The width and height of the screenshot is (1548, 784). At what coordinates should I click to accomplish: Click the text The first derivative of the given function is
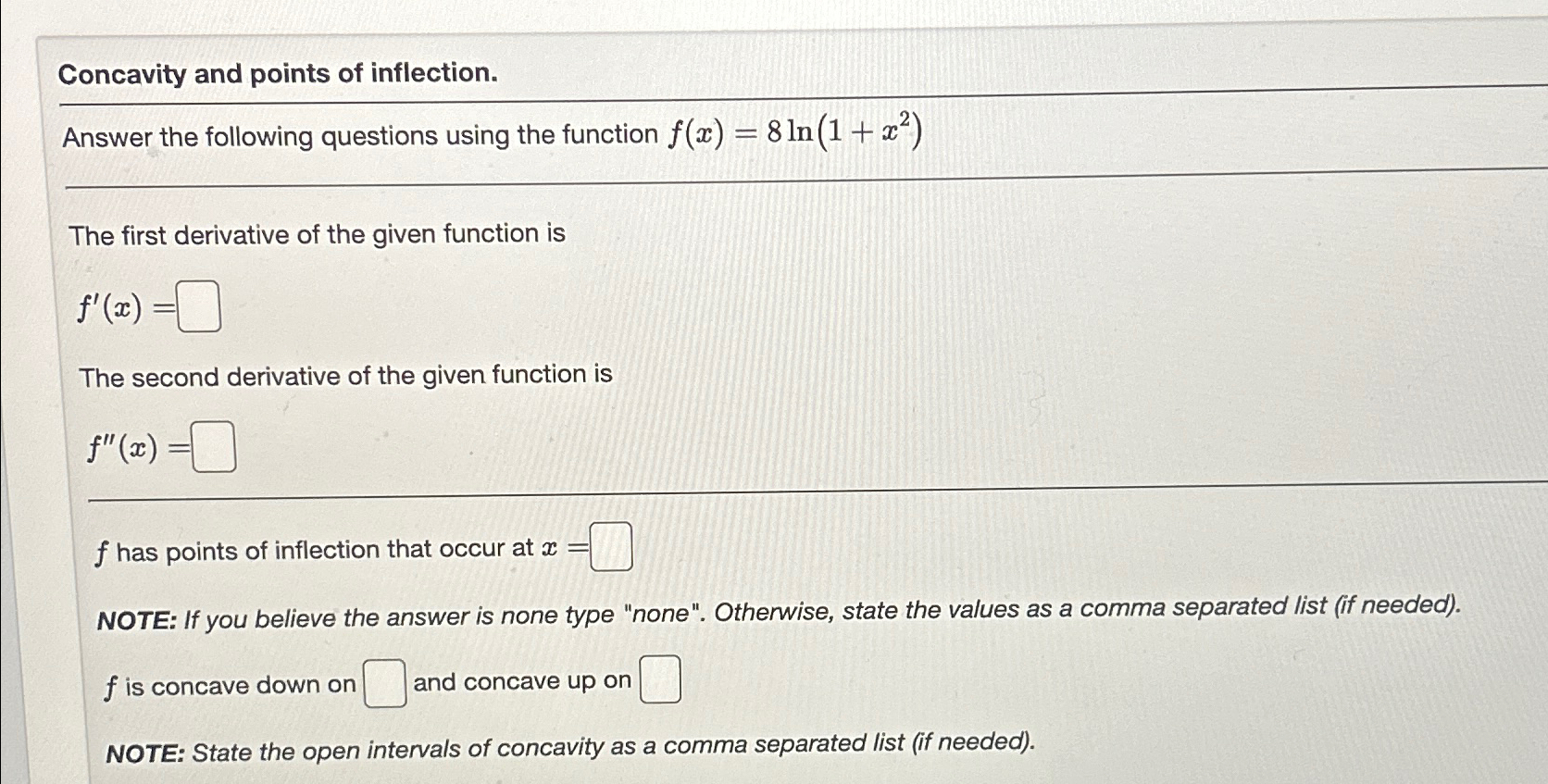coord(319,234)
